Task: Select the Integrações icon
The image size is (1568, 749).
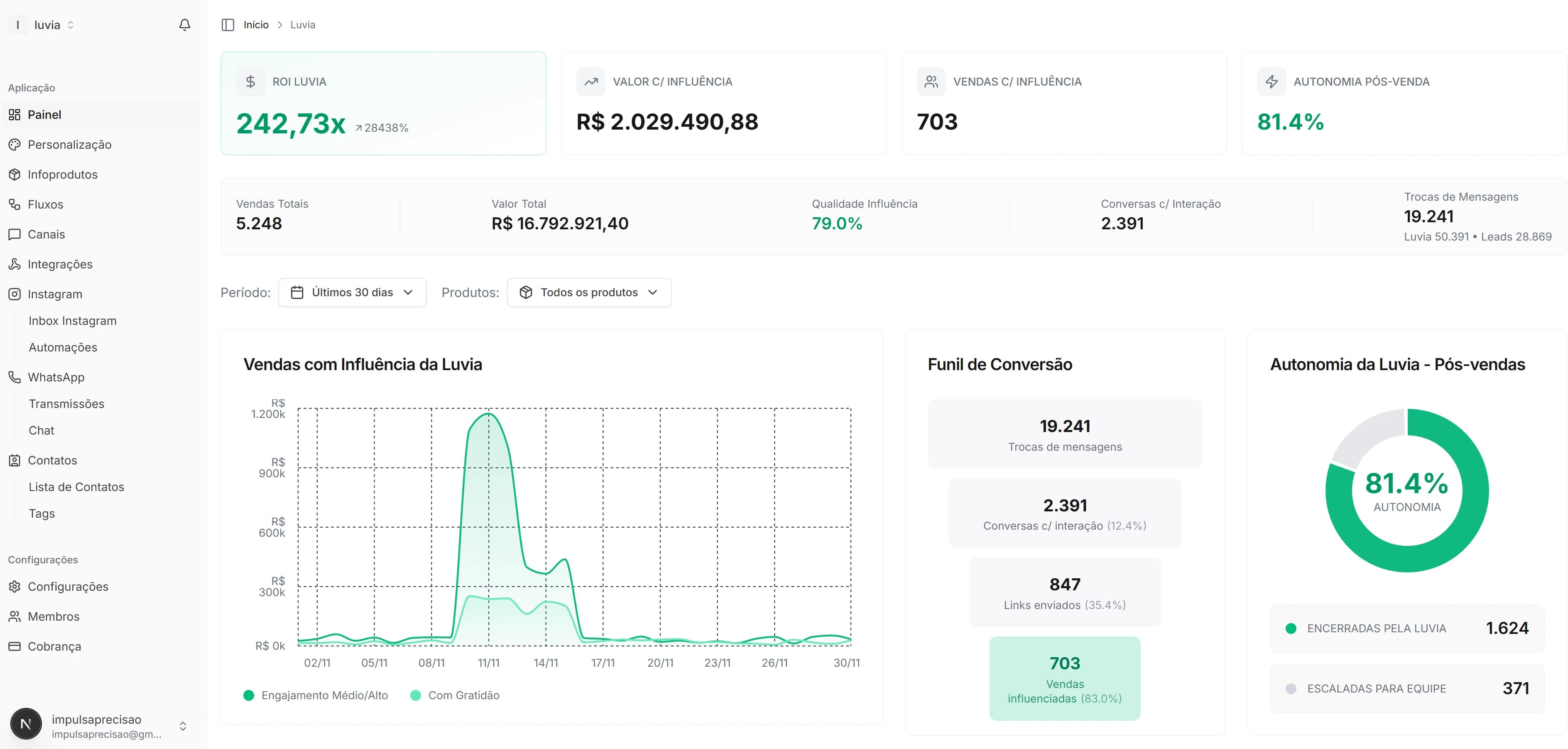Action: pos(15,264)
